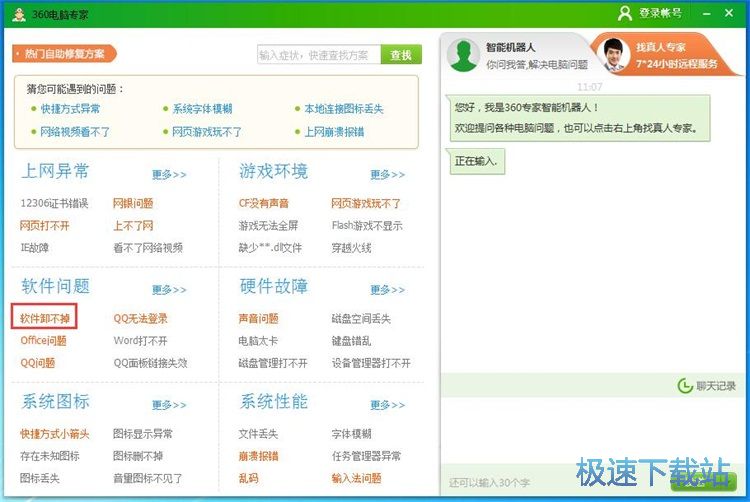750x502 pixels.
Task: Select 快捷方式小箭头 link
Action: (55, 434)
